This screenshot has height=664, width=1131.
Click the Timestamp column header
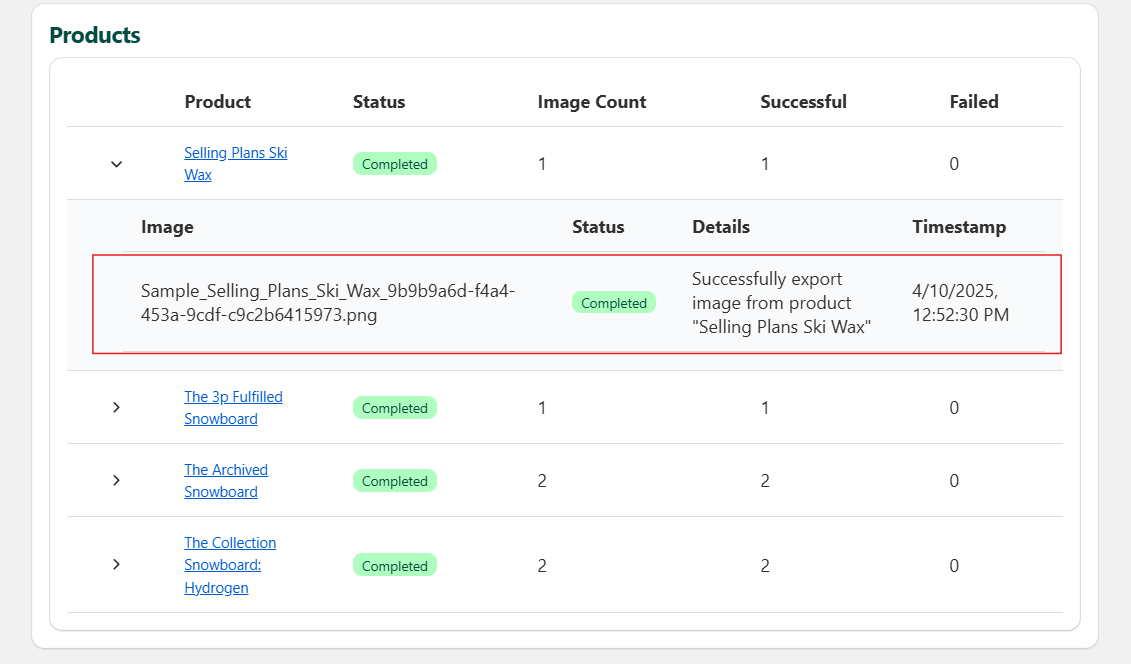coord(958,227)
